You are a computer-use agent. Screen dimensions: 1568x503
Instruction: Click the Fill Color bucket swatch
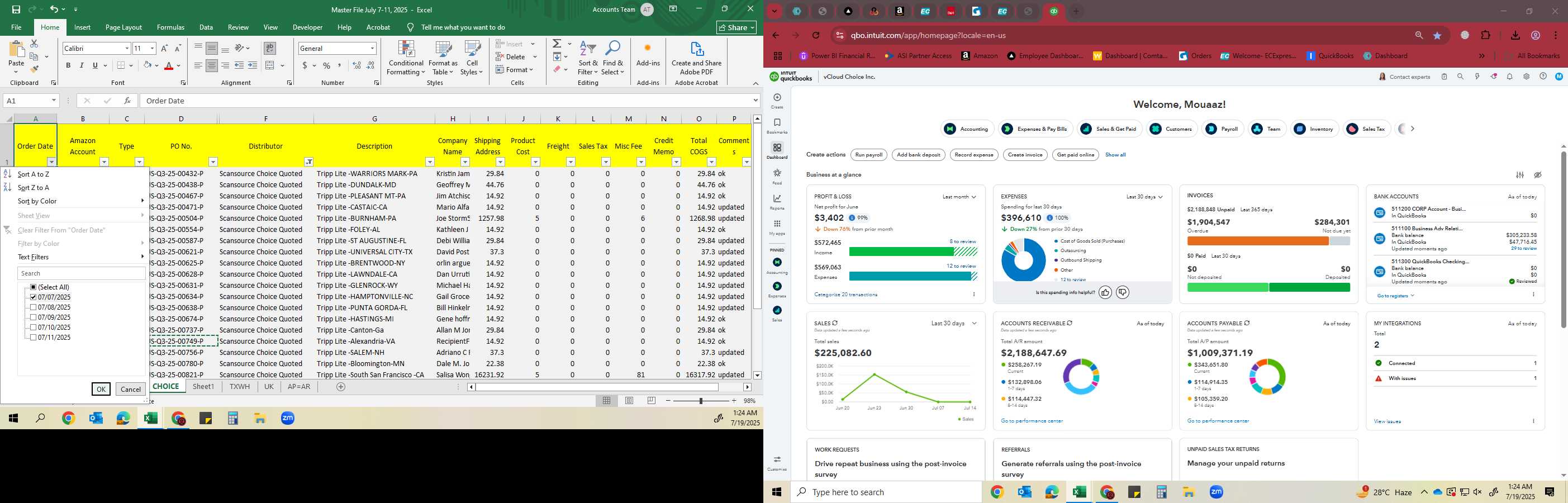(147, 66)
